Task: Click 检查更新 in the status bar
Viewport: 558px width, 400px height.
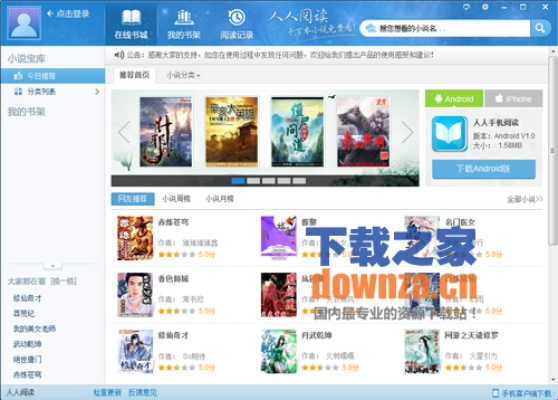Action: pos(107,393)
